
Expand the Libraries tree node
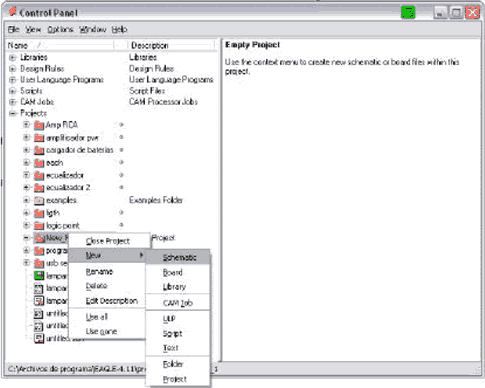[x=13, y=58]
